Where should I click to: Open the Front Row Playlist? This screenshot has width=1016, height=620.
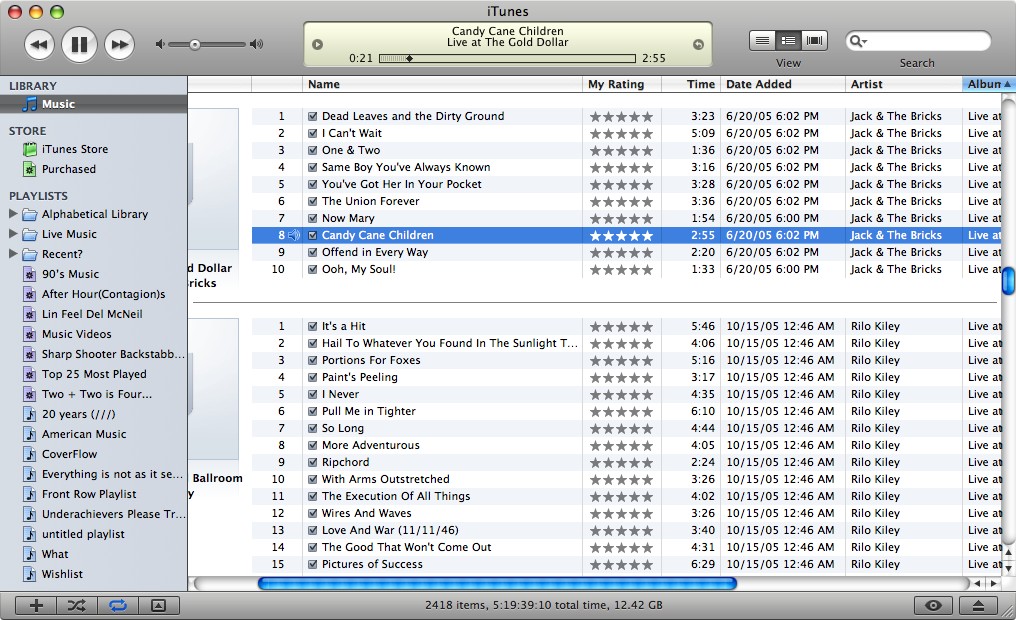(x=89, y=494)
